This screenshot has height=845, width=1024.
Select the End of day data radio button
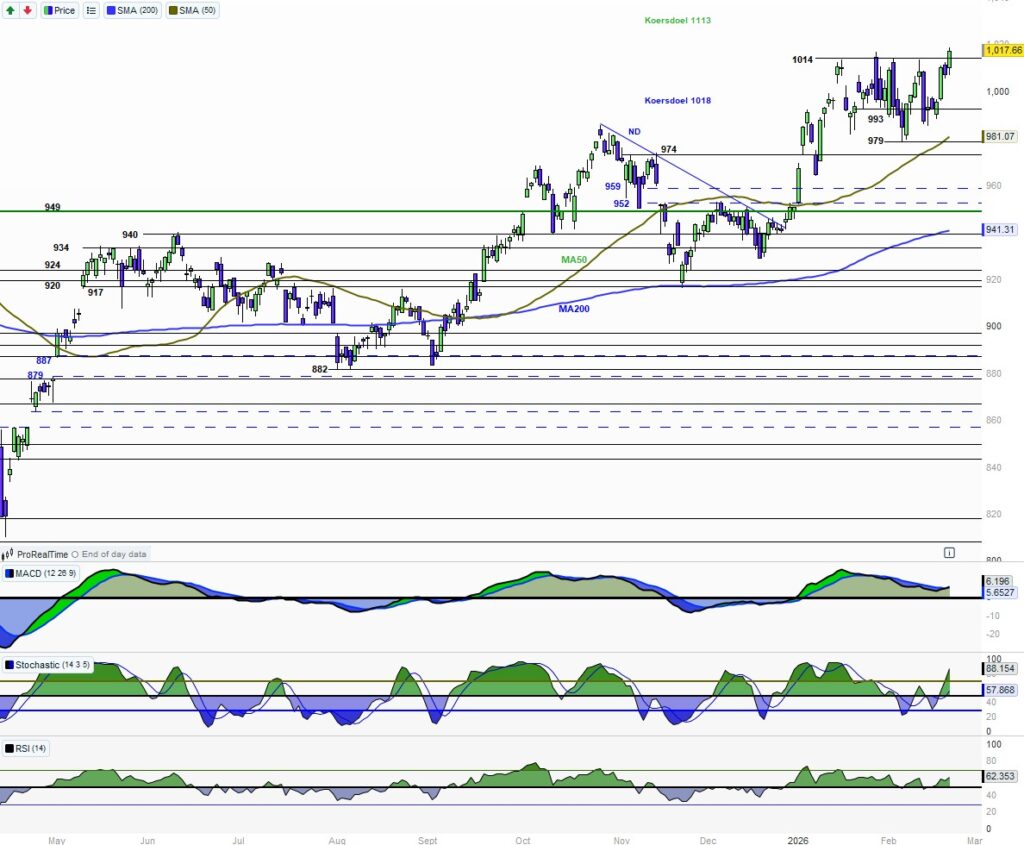[76, 554]
